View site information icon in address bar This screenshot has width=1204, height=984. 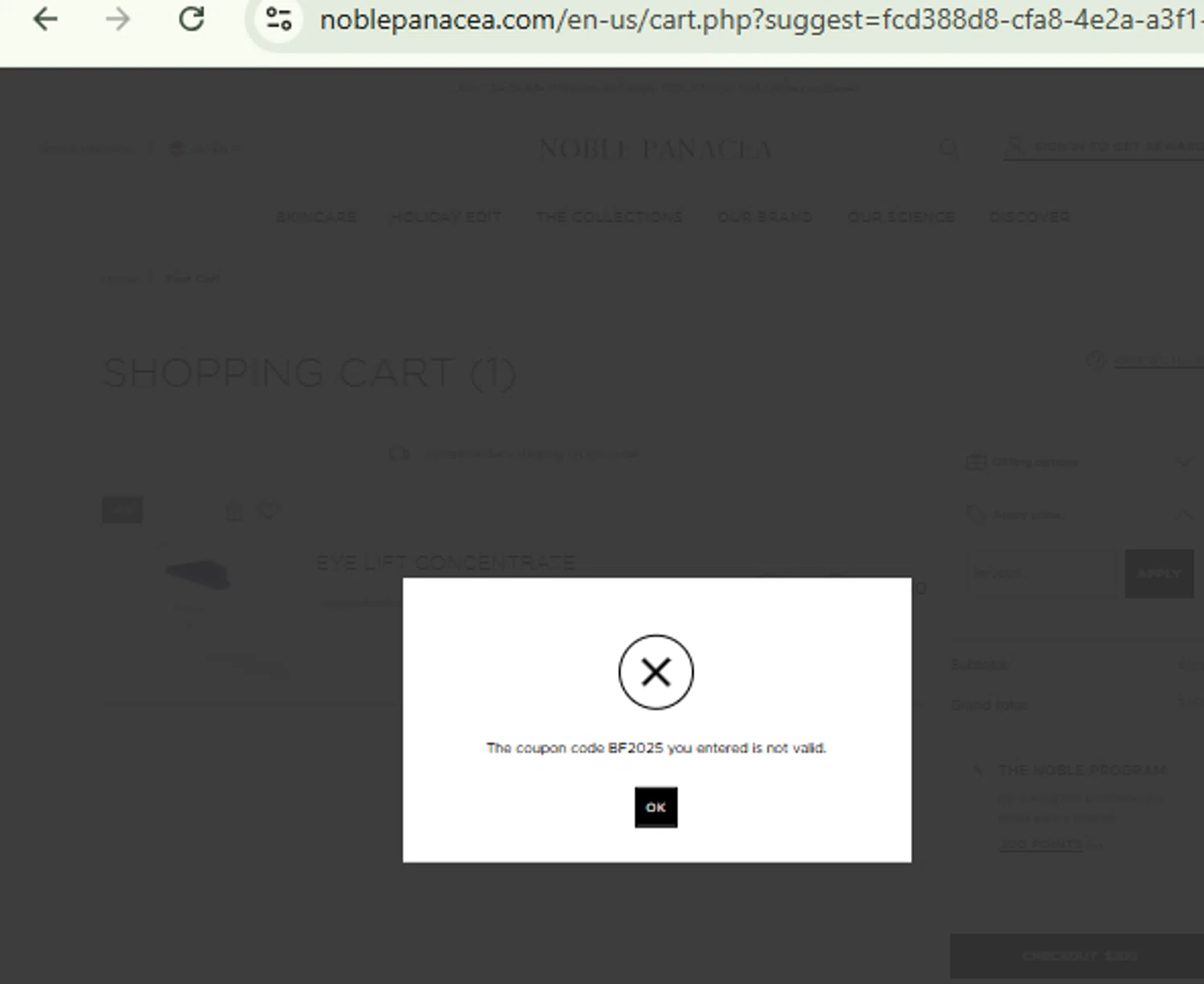coord(279,19)
